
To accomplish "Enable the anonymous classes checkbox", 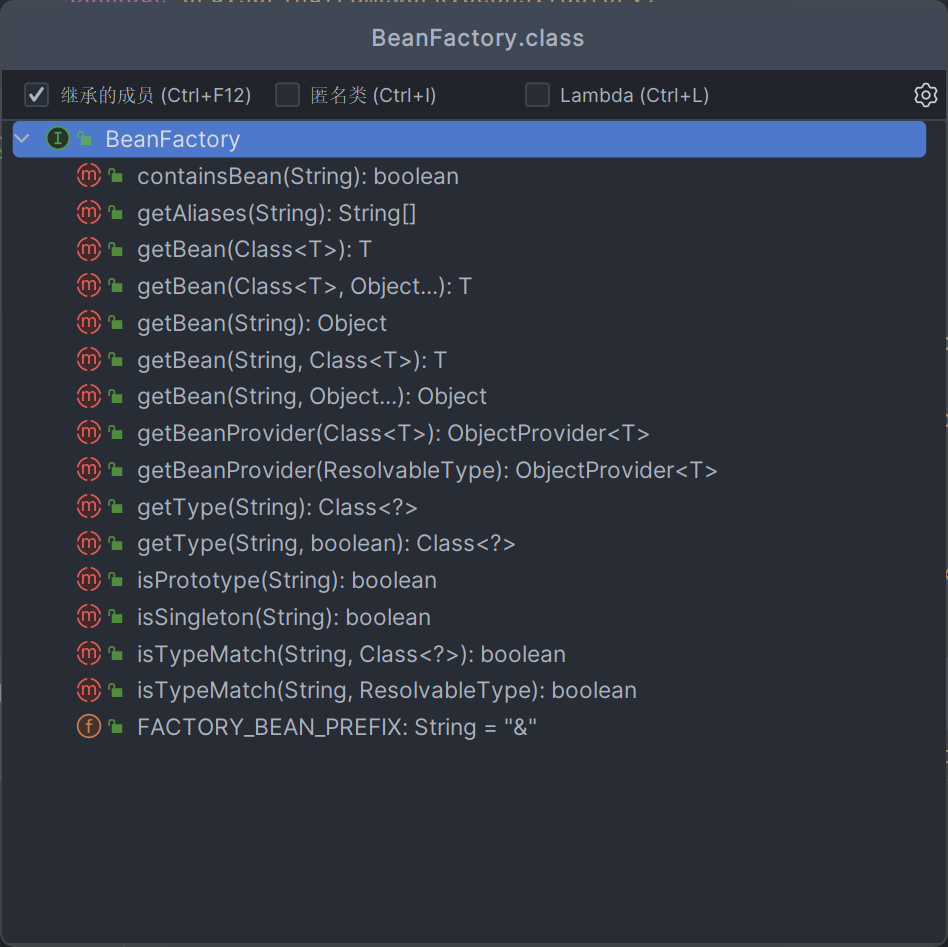I will [x=288, y=95].
